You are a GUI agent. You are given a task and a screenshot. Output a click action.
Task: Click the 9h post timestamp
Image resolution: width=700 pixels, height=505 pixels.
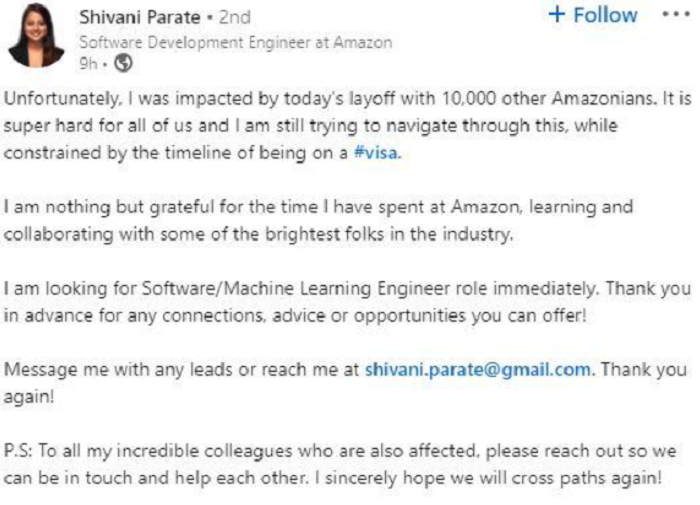[x=88, y=63]
